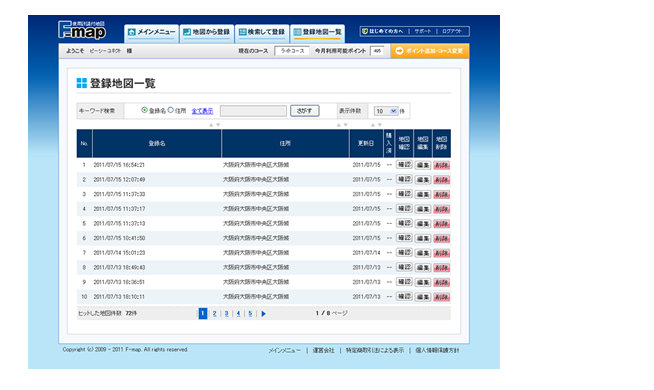Click the 登録名 column header
The width and height of the screenshot is (654, 390).
[x=157, y=143]
